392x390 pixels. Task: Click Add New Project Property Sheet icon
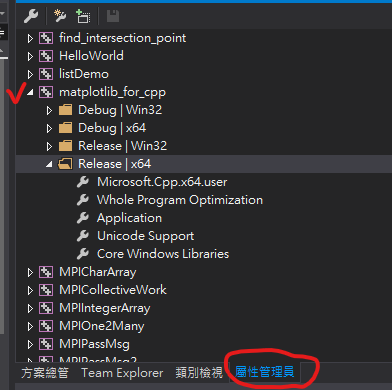click(60, 16)
